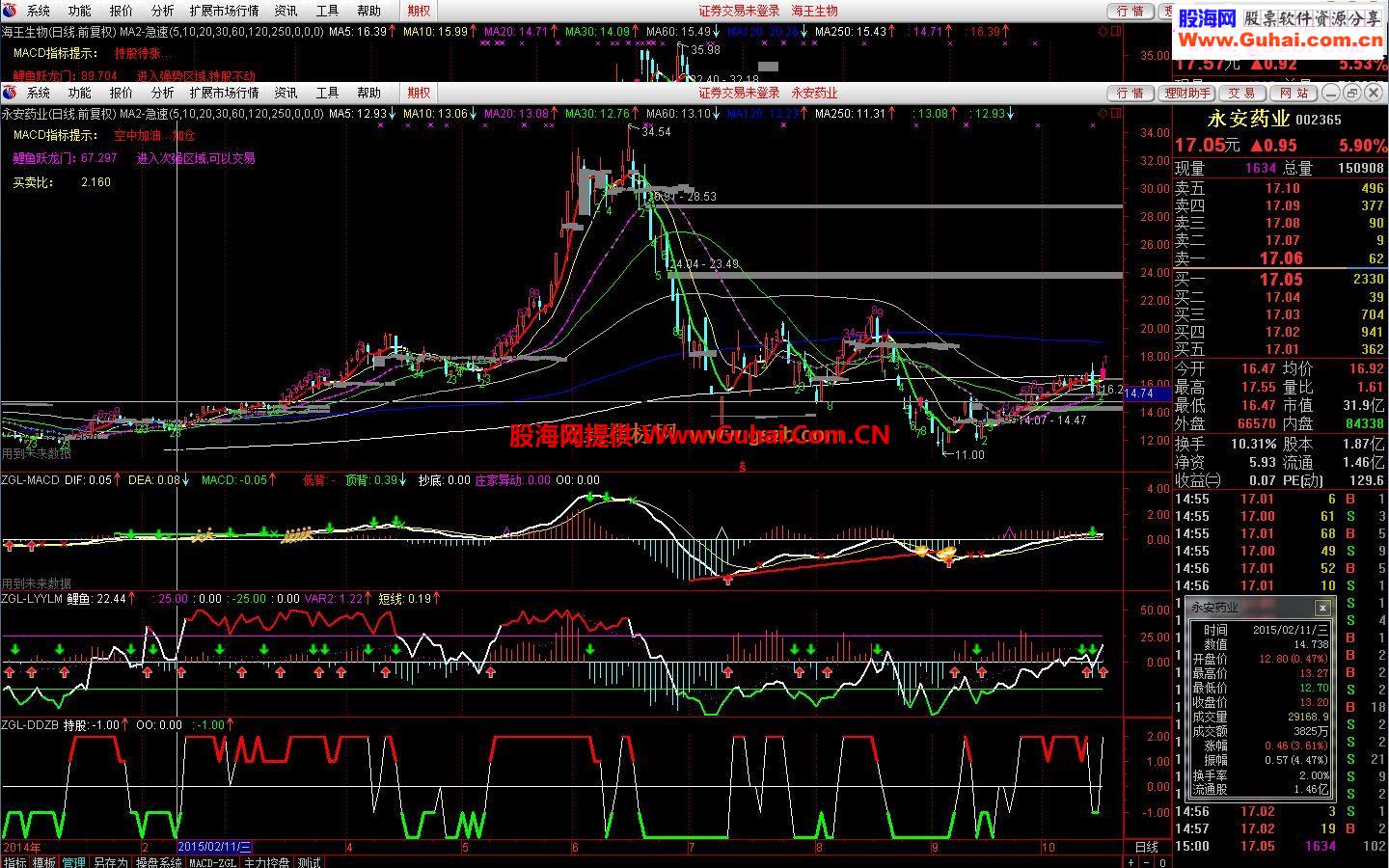Switch to the 测试 tab
Screen dimensions: 1389x868
tap(309, 862)
